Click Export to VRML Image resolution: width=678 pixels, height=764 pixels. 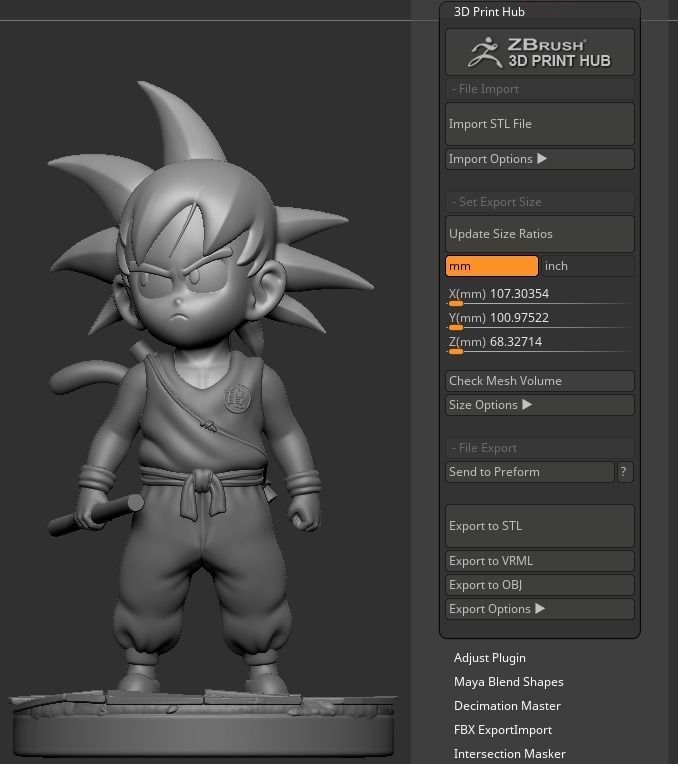coord(540,561)
